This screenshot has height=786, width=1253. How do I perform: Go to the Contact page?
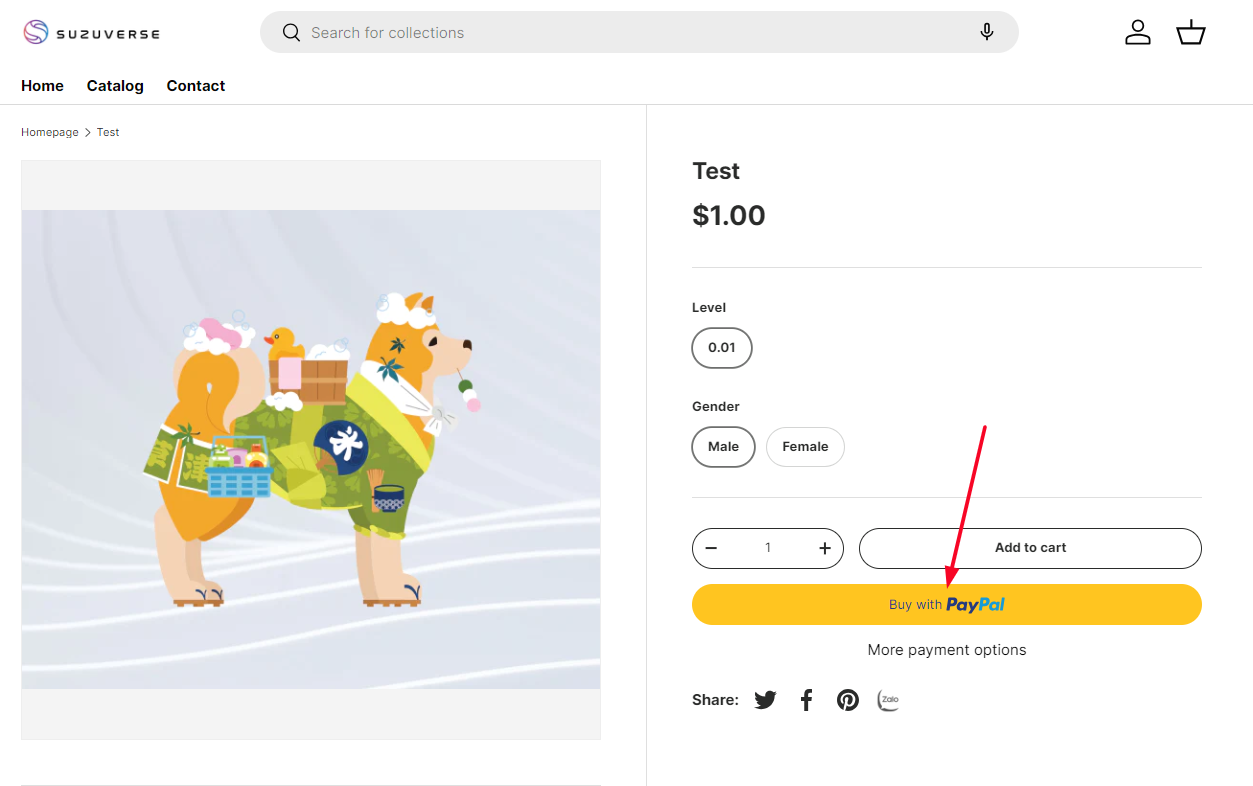pos(196,86)
